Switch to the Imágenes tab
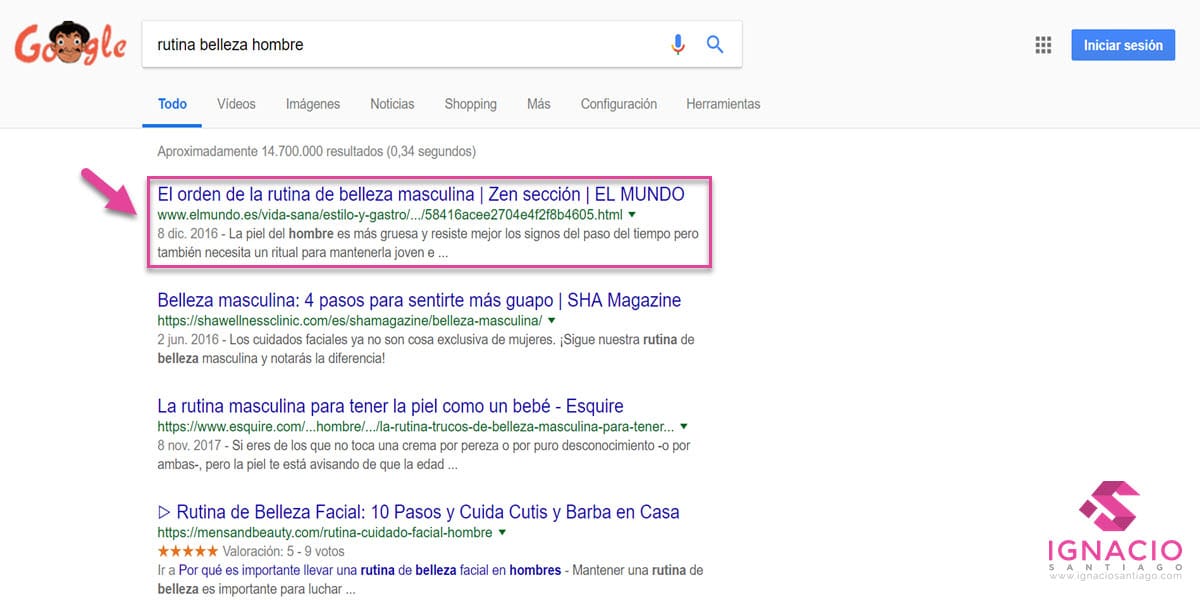Screen dimensions: 1200x600 click(313, 104)
